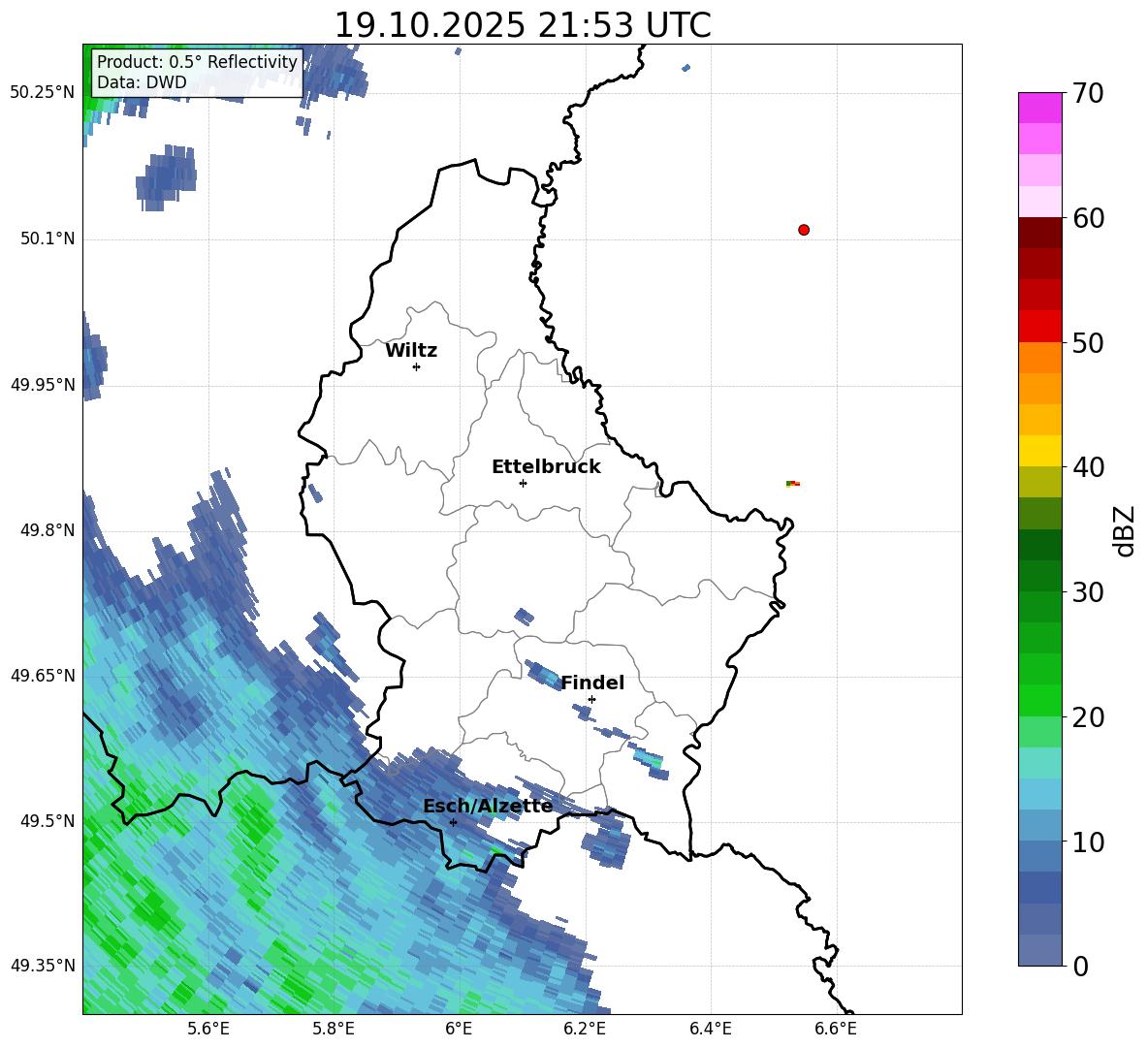Click the 6.2°E longitude label
The width and height of the screenshot is (1148, 1048).
point(585,1029)
